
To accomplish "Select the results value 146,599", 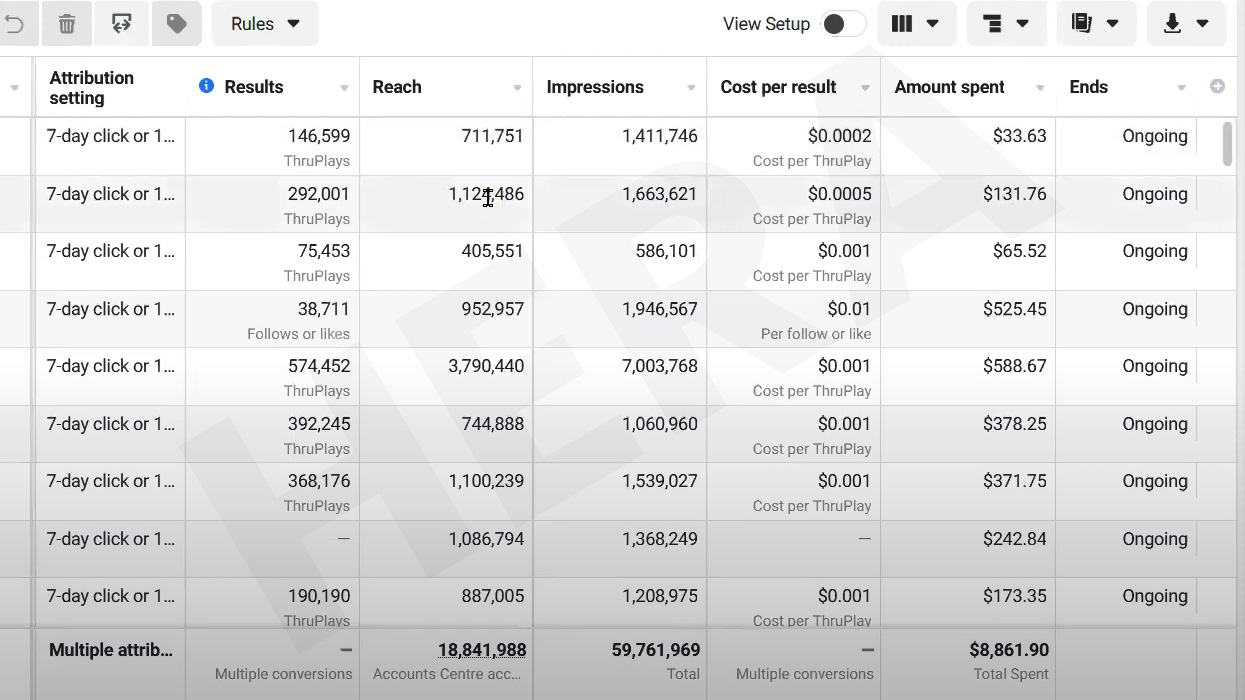I will click(319, 136).
